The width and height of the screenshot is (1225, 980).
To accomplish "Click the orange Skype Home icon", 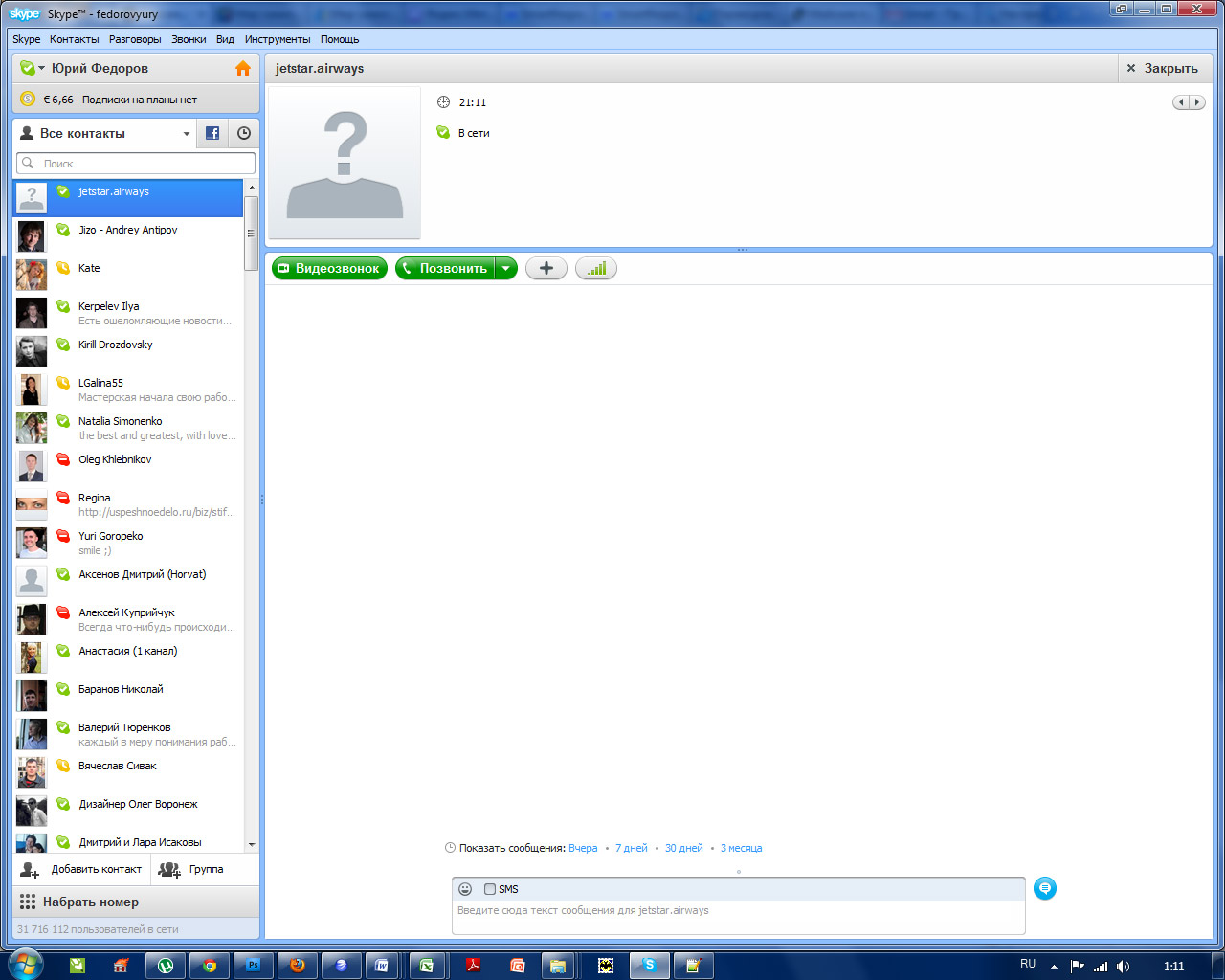I will click(x=243, y=68).
